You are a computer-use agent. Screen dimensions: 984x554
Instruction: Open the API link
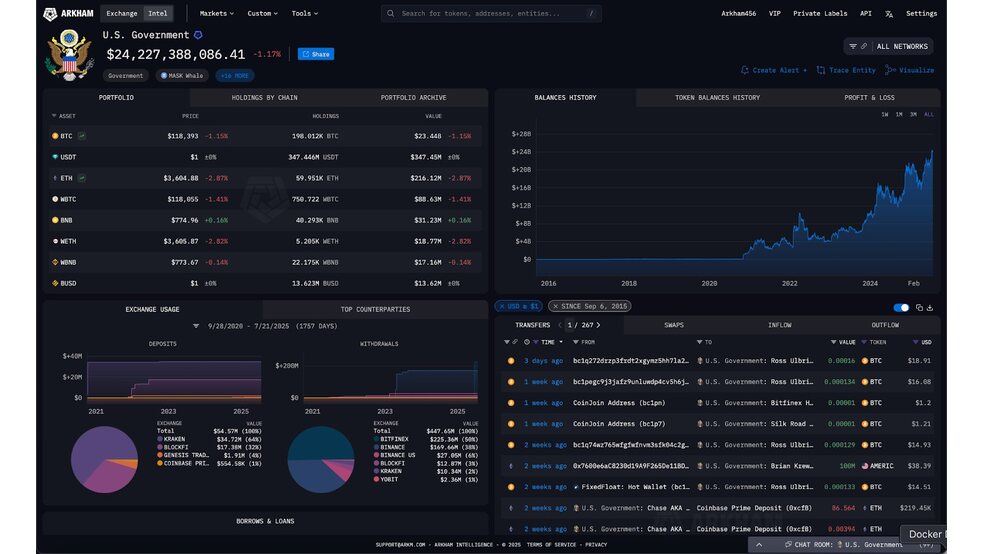tap(865, 13)
